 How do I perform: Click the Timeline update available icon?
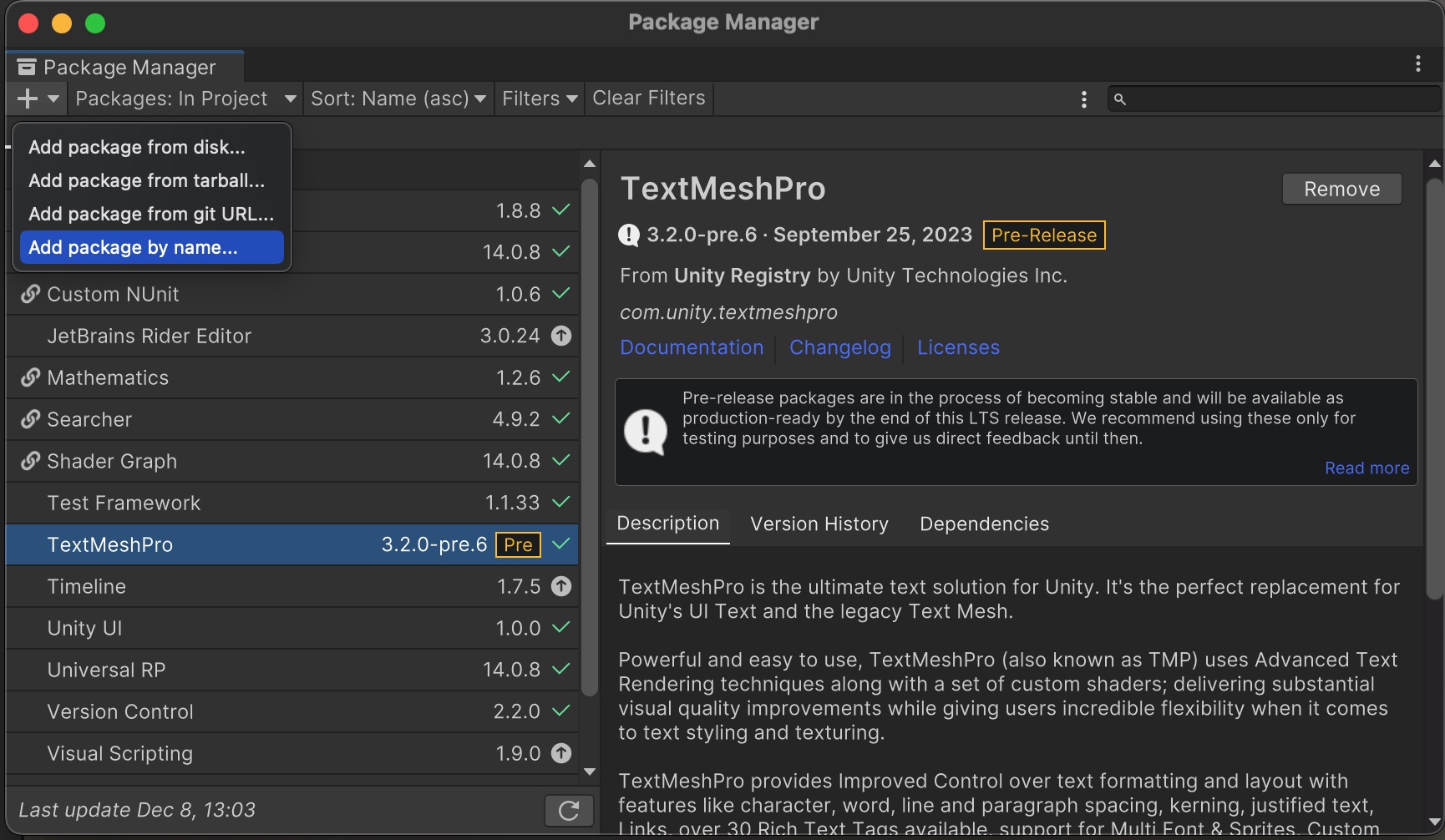click(561, 586)
